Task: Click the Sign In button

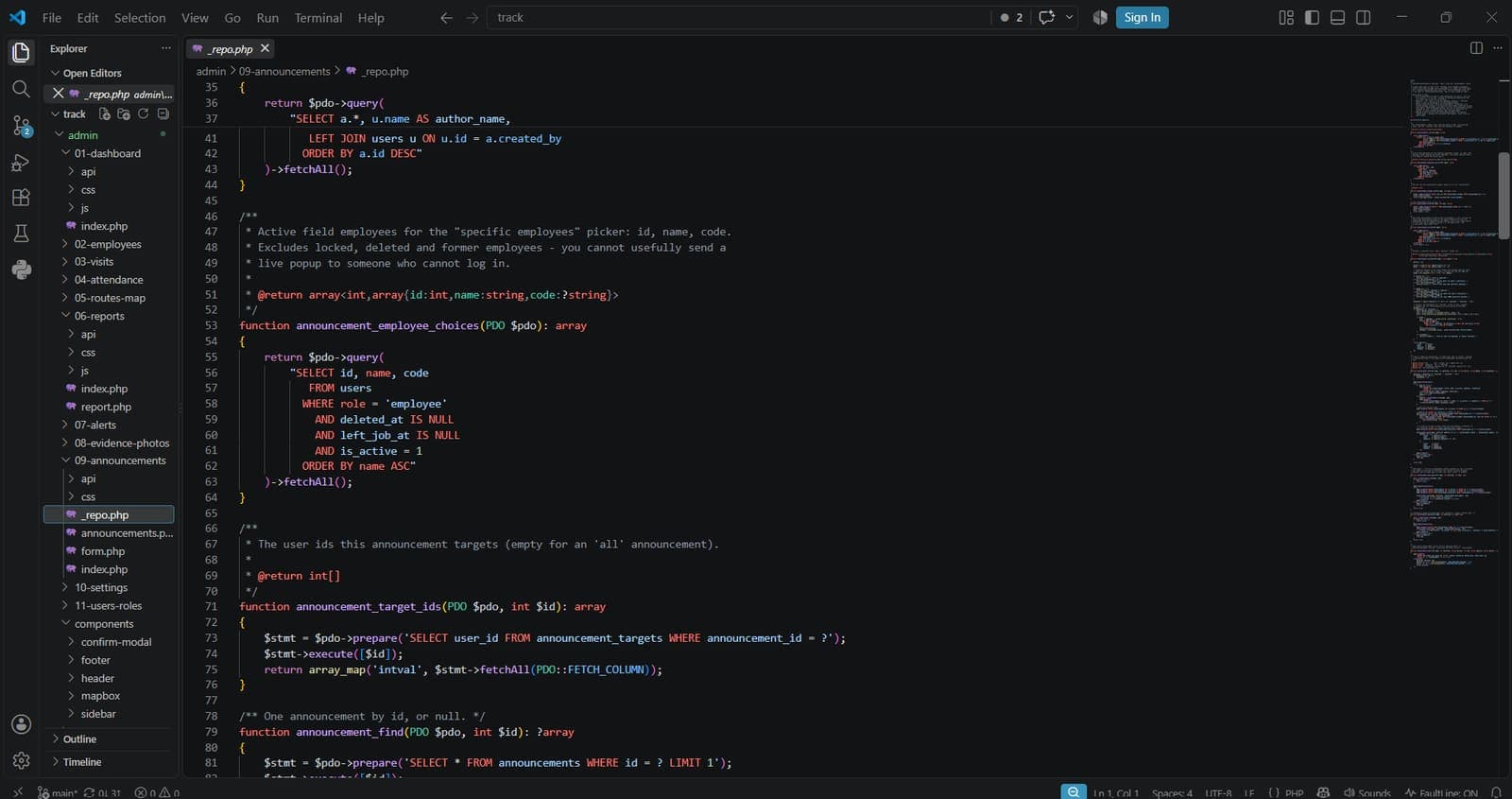Action: pos(1142,17)
